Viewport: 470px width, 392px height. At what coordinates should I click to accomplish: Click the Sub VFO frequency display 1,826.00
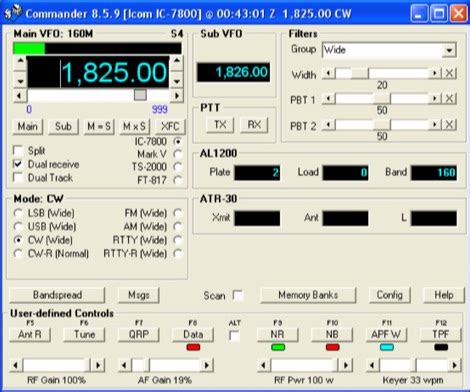tap(234, 72)
